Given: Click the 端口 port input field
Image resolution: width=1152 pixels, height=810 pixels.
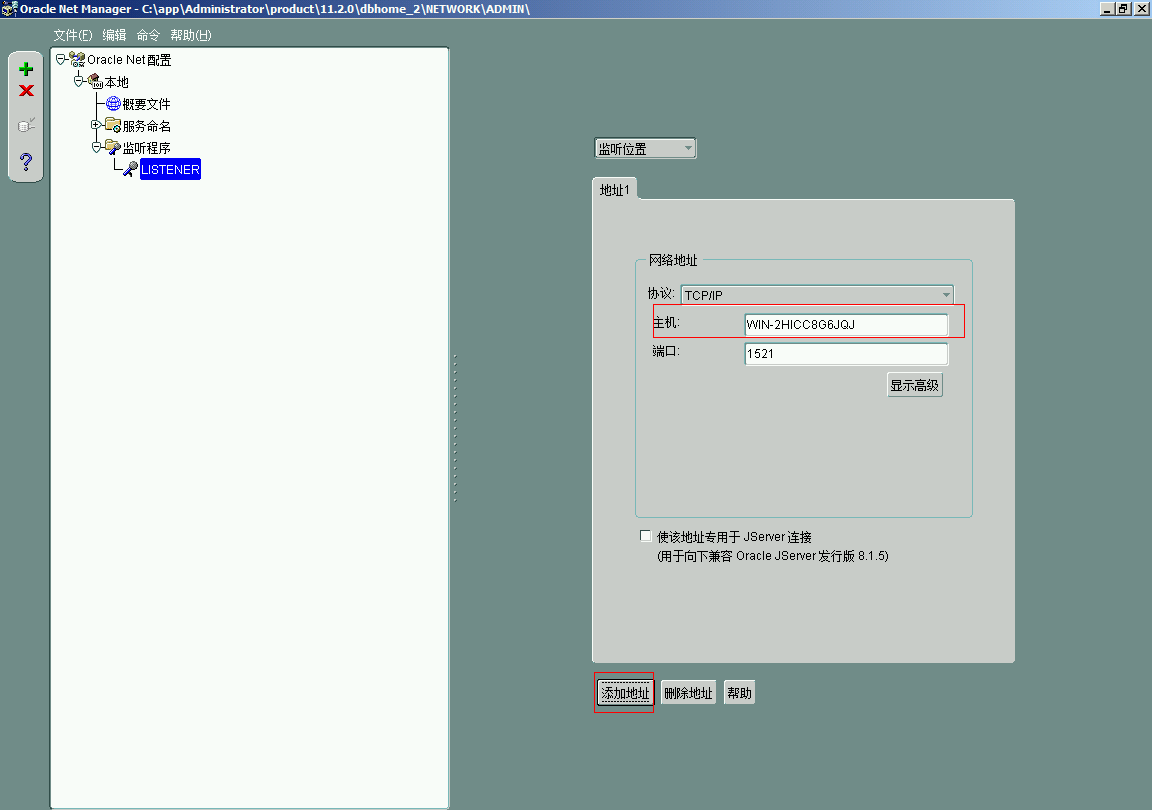Looking at the screenshot, I should [x=845, y=353].
